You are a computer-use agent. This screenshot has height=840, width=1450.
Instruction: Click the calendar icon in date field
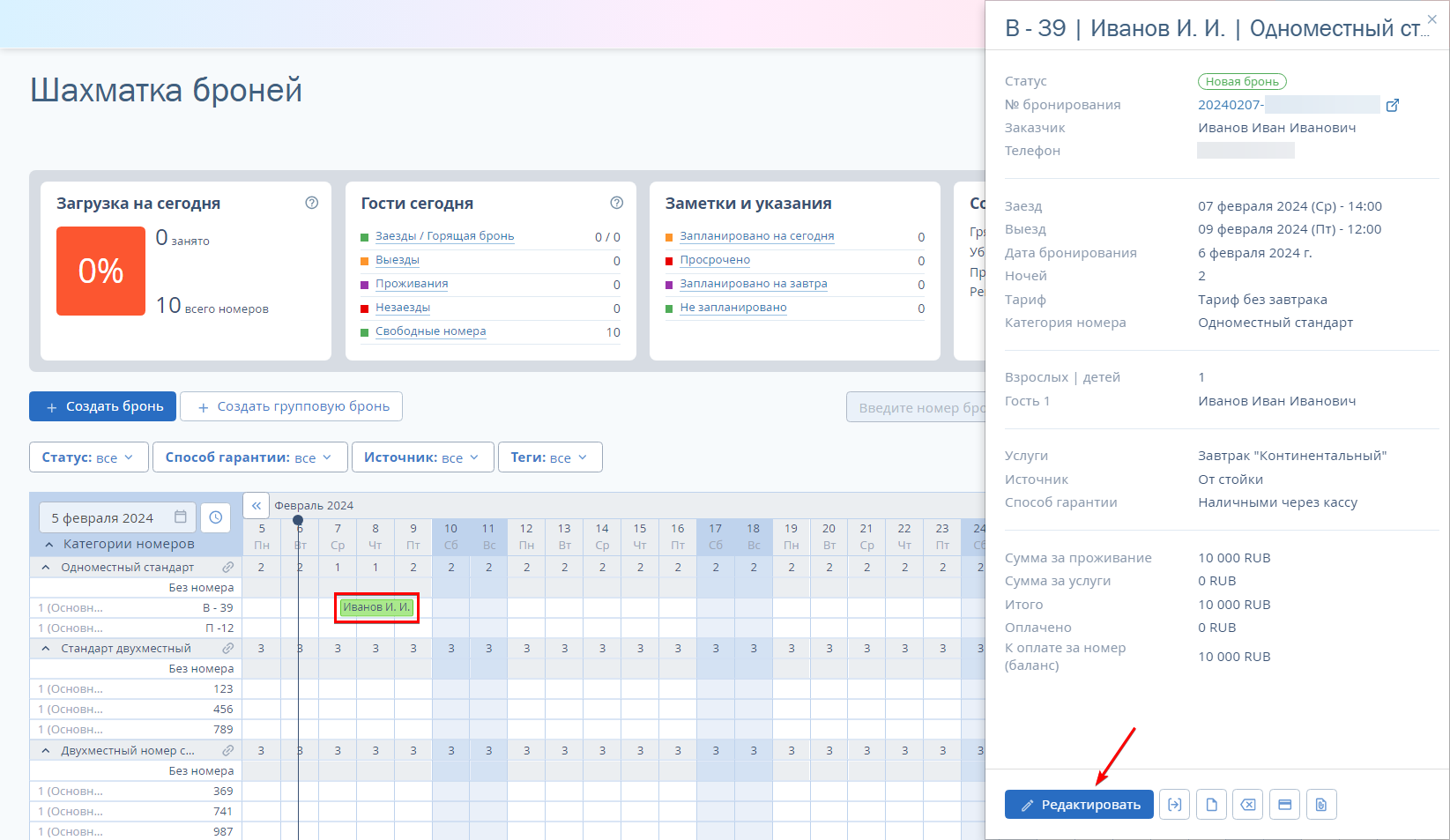point(181,517)
